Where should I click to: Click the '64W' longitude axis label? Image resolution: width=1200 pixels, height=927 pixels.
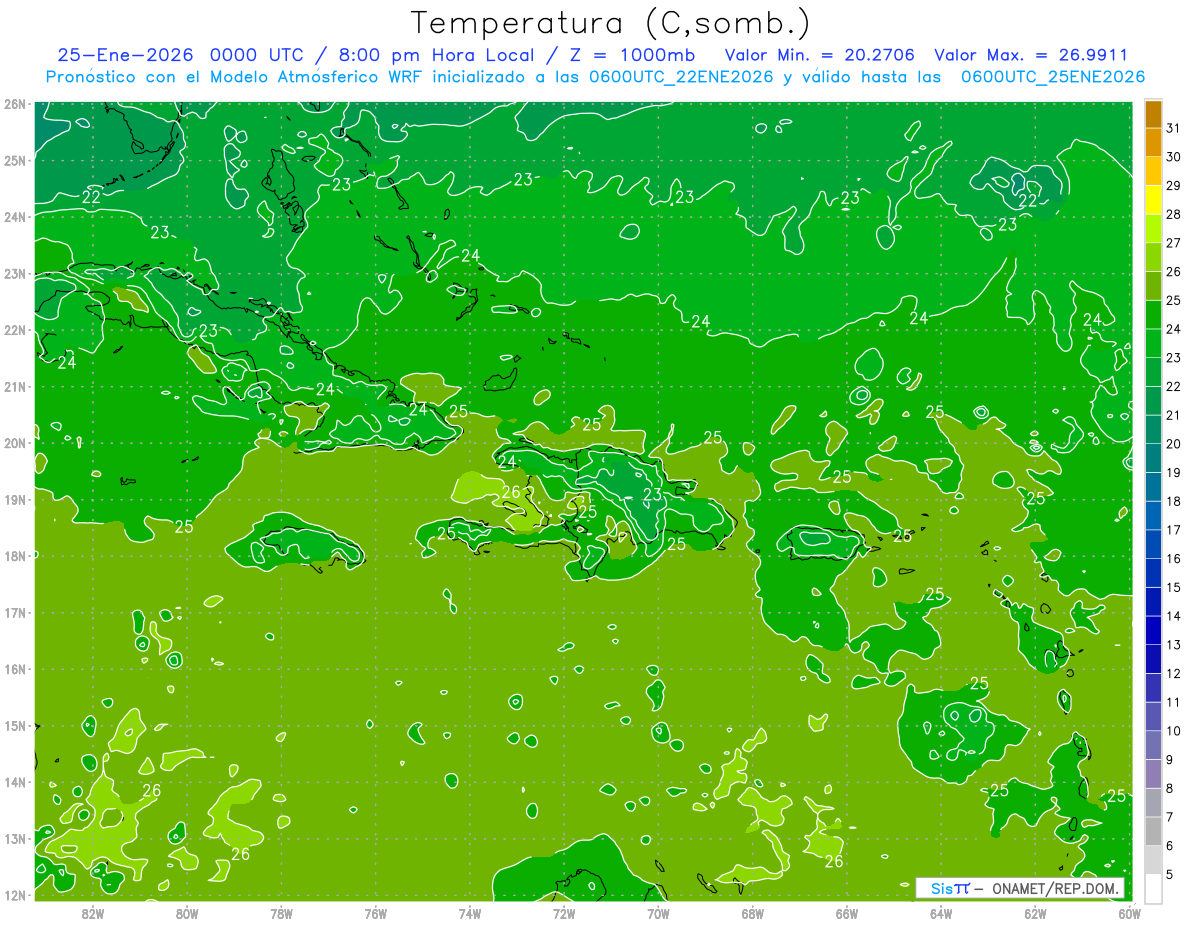(941, 913)
